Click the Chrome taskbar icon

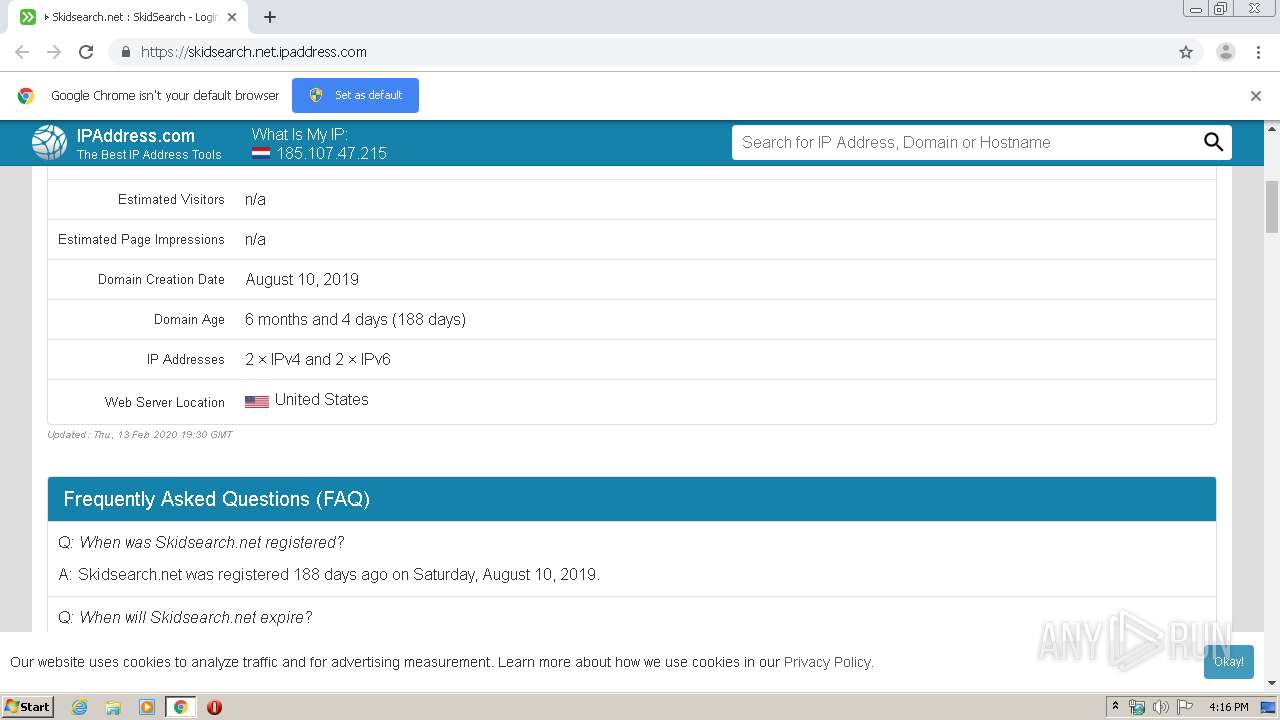(181, 707)
